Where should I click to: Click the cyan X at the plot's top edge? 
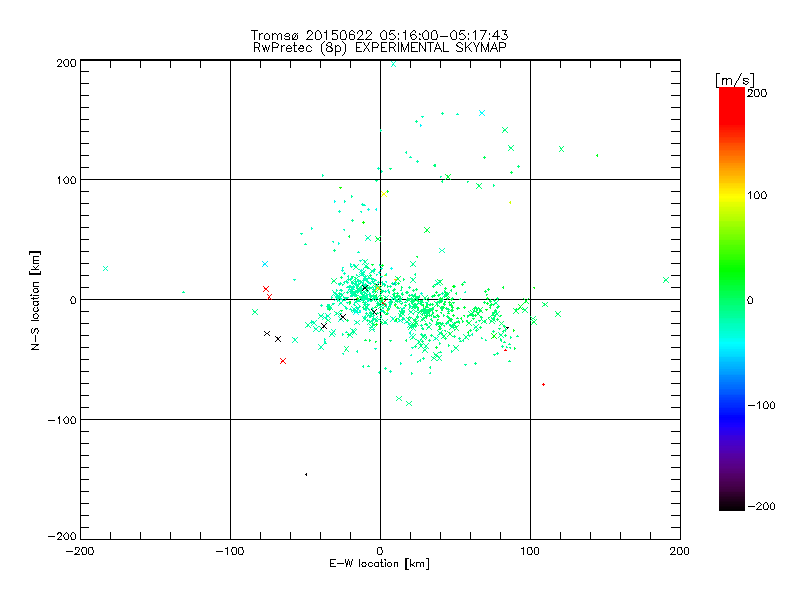[393, 63]
